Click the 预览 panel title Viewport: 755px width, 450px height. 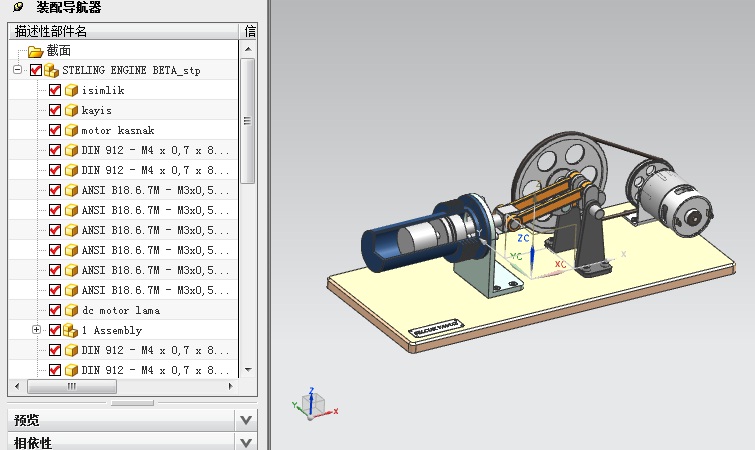(26, 421)
